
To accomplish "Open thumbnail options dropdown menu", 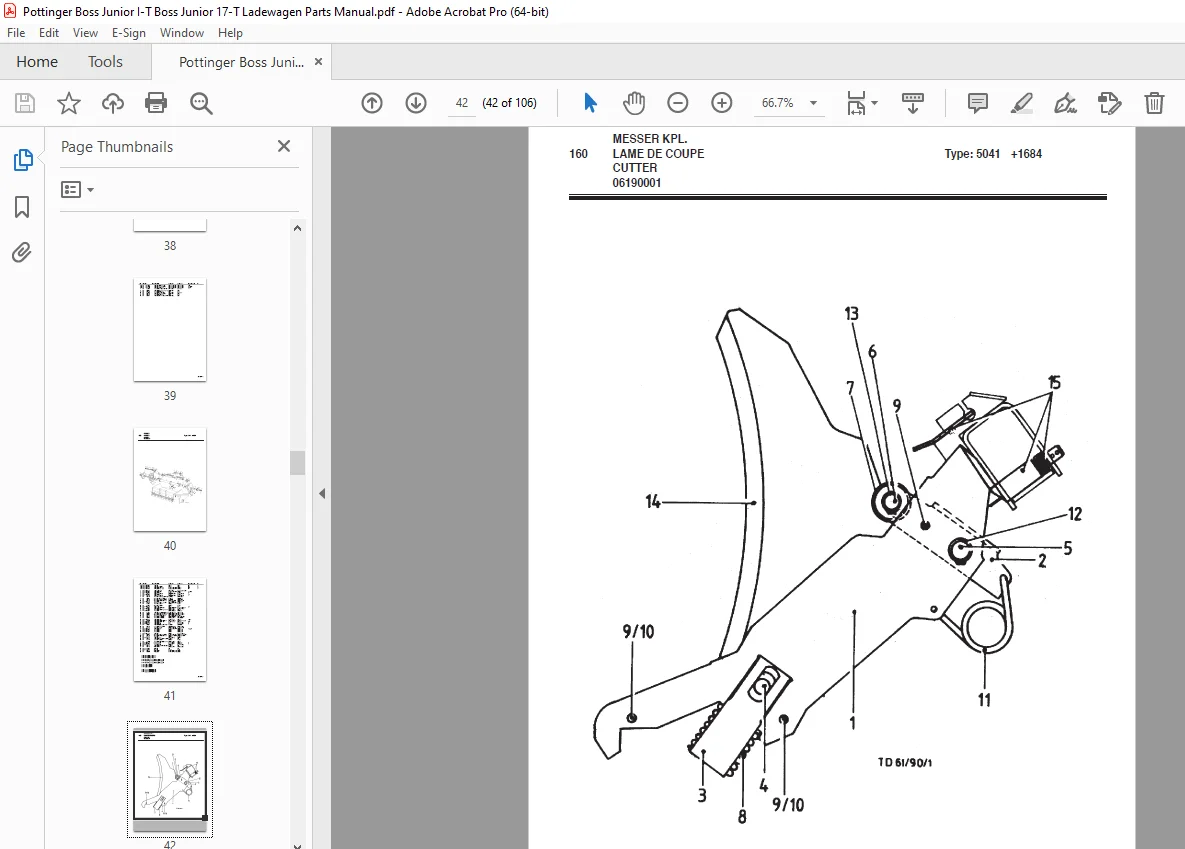I will [x=77, y=189].
